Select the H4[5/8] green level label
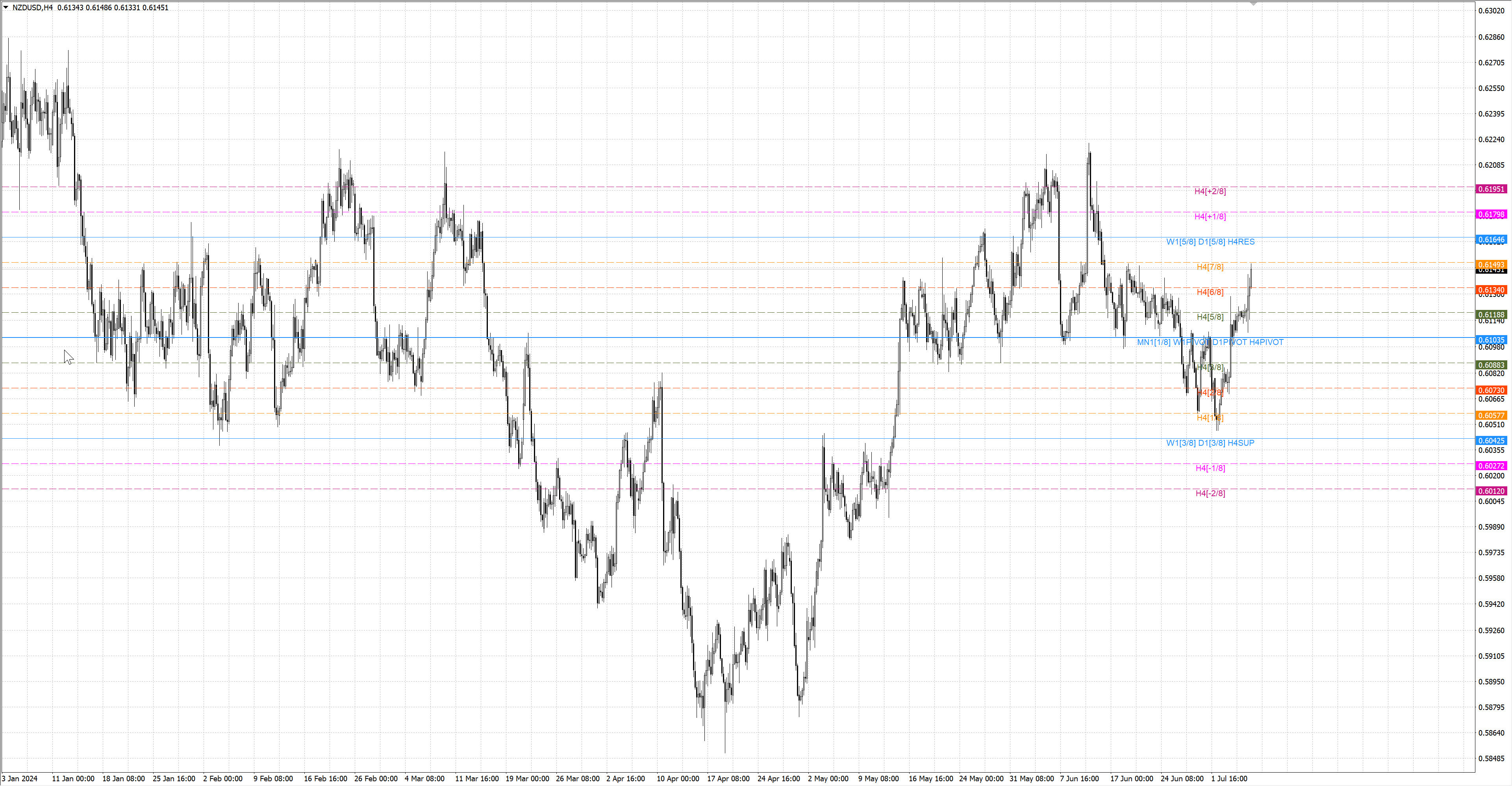This screenshot has height=786, width=1512. click(1210, 317)
